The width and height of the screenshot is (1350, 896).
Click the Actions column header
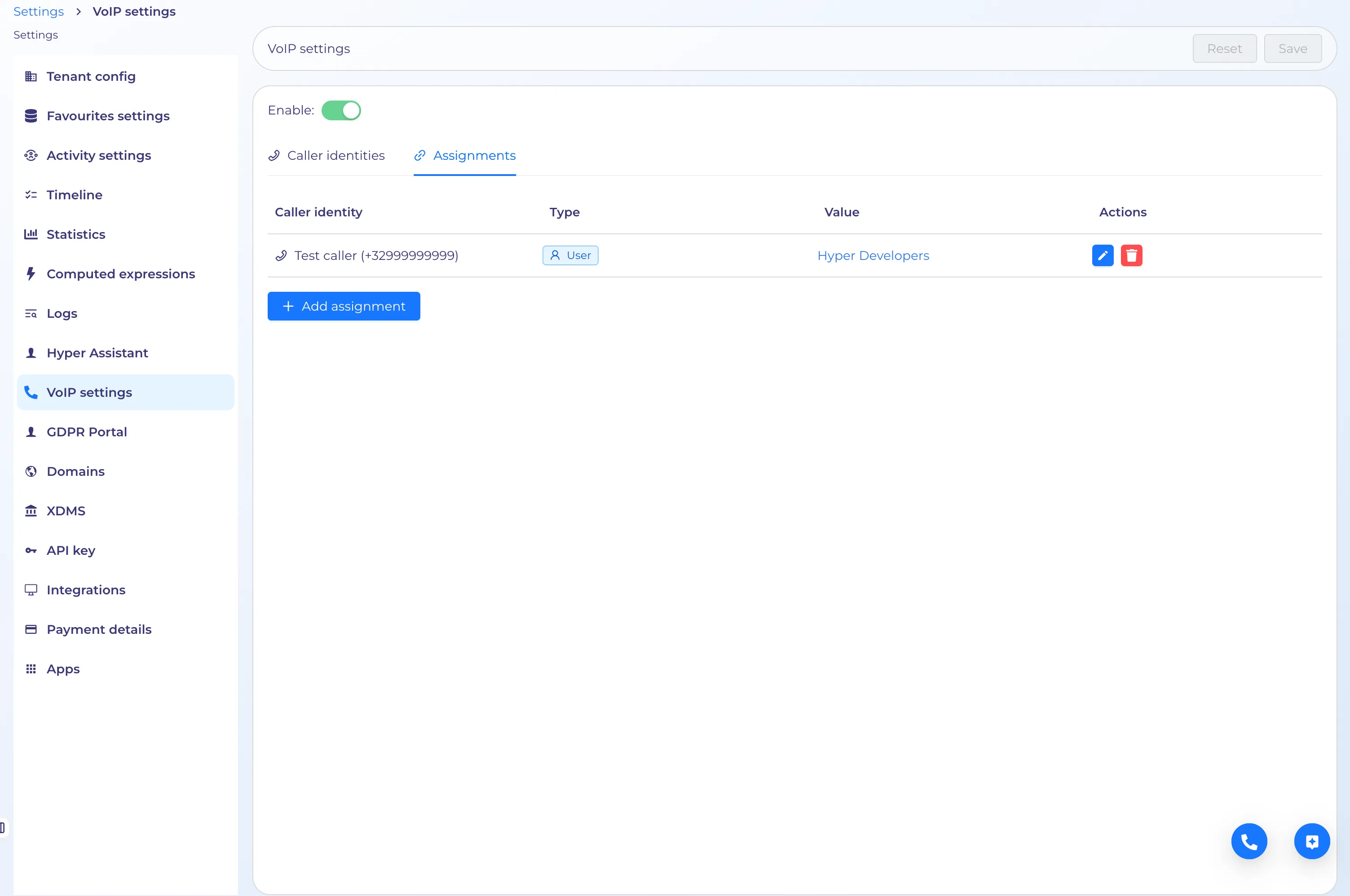point(1122,212)
